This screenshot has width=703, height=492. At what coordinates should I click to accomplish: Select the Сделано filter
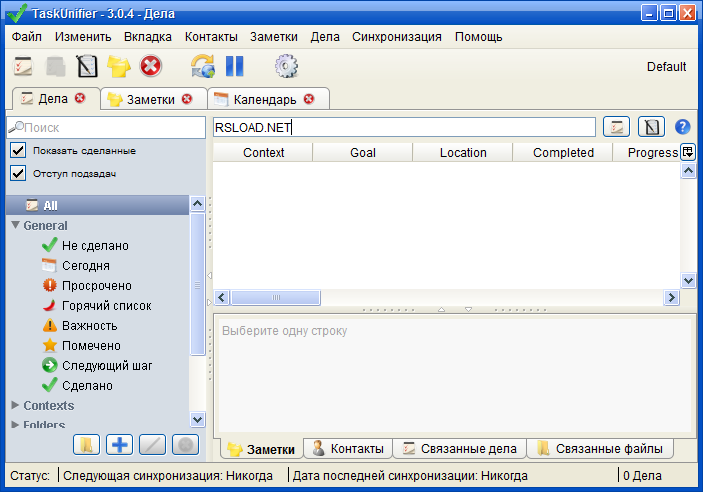pos(78,385)
